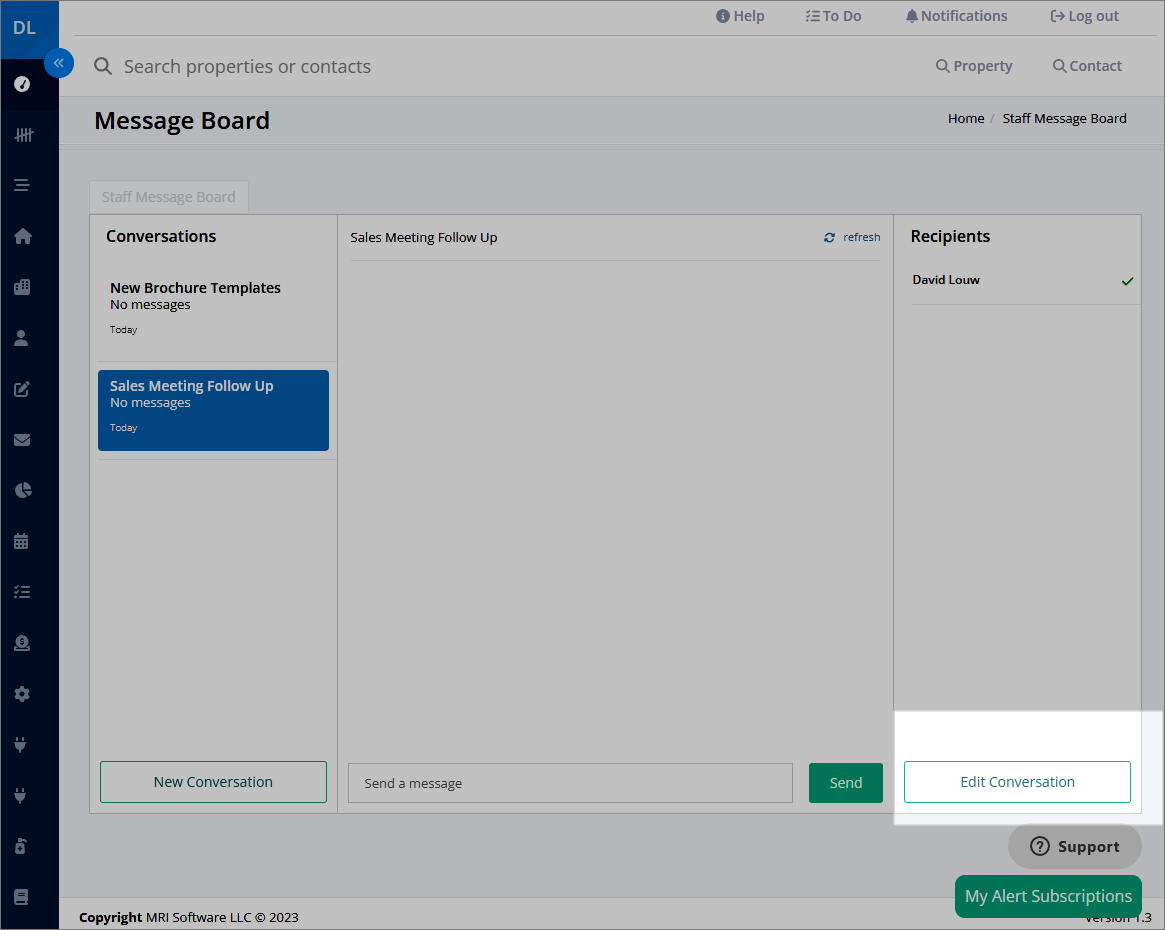Click the refresh arrows icon
Image resolution: width=1165 pixels, height=930 pixels.
coord(829,238)
